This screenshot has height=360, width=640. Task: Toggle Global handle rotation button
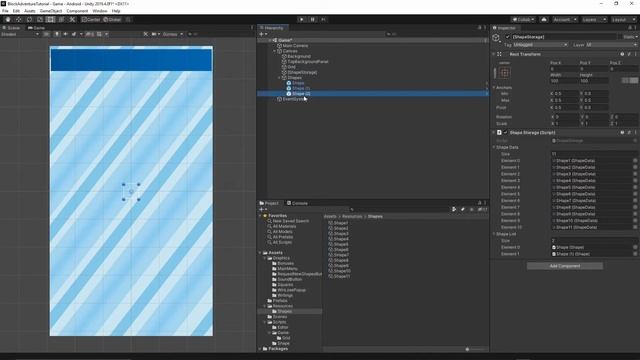pos(112,20)
